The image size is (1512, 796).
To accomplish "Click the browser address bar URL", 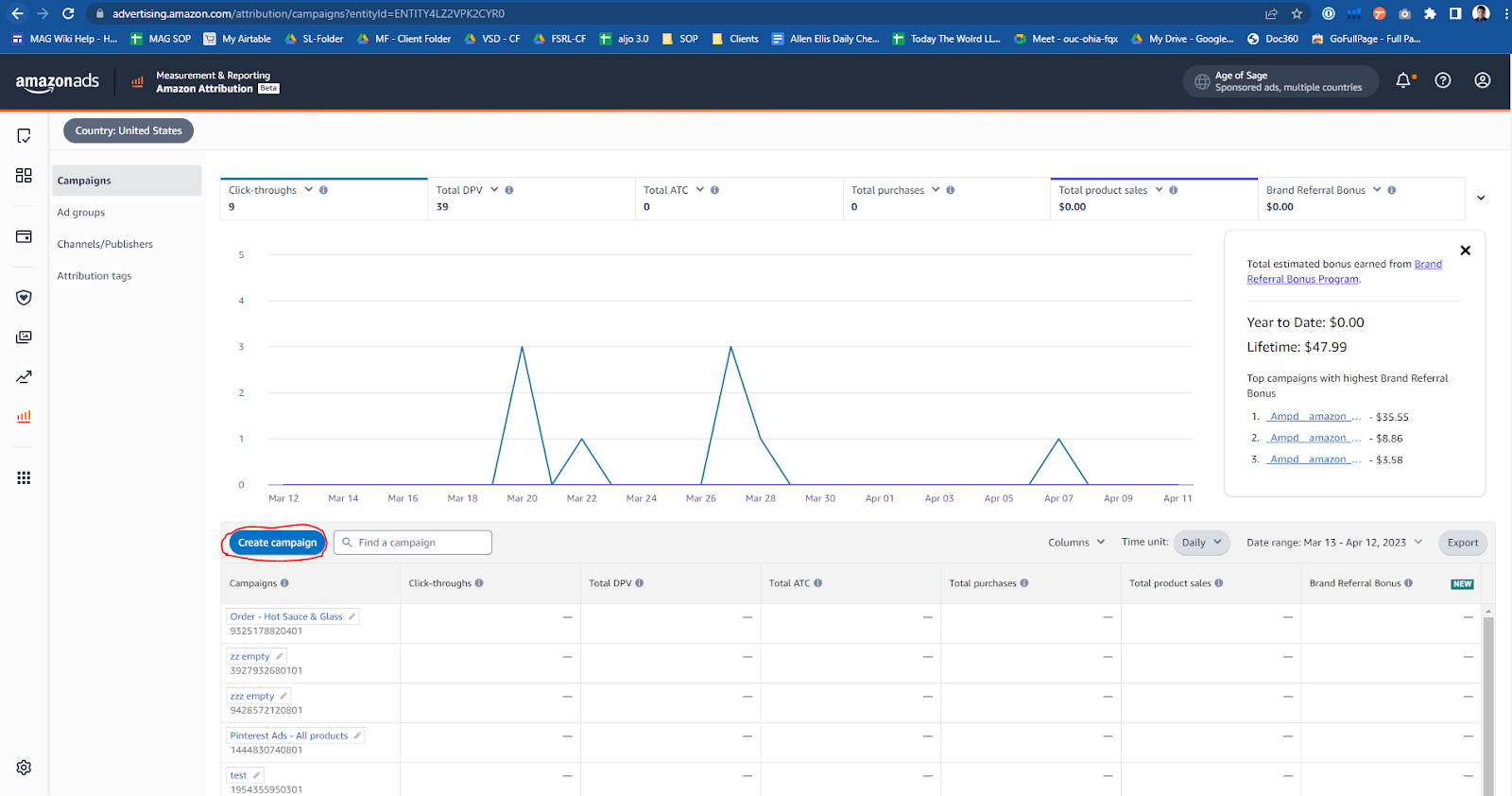I will point(308,13).
